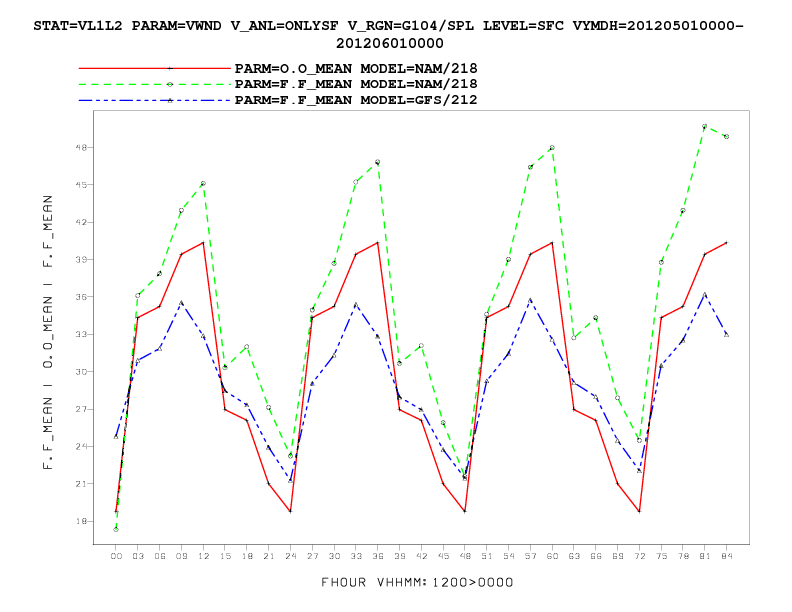Click the y-axis tick label 45
792x612 pixels.
(x=81, y=185)
